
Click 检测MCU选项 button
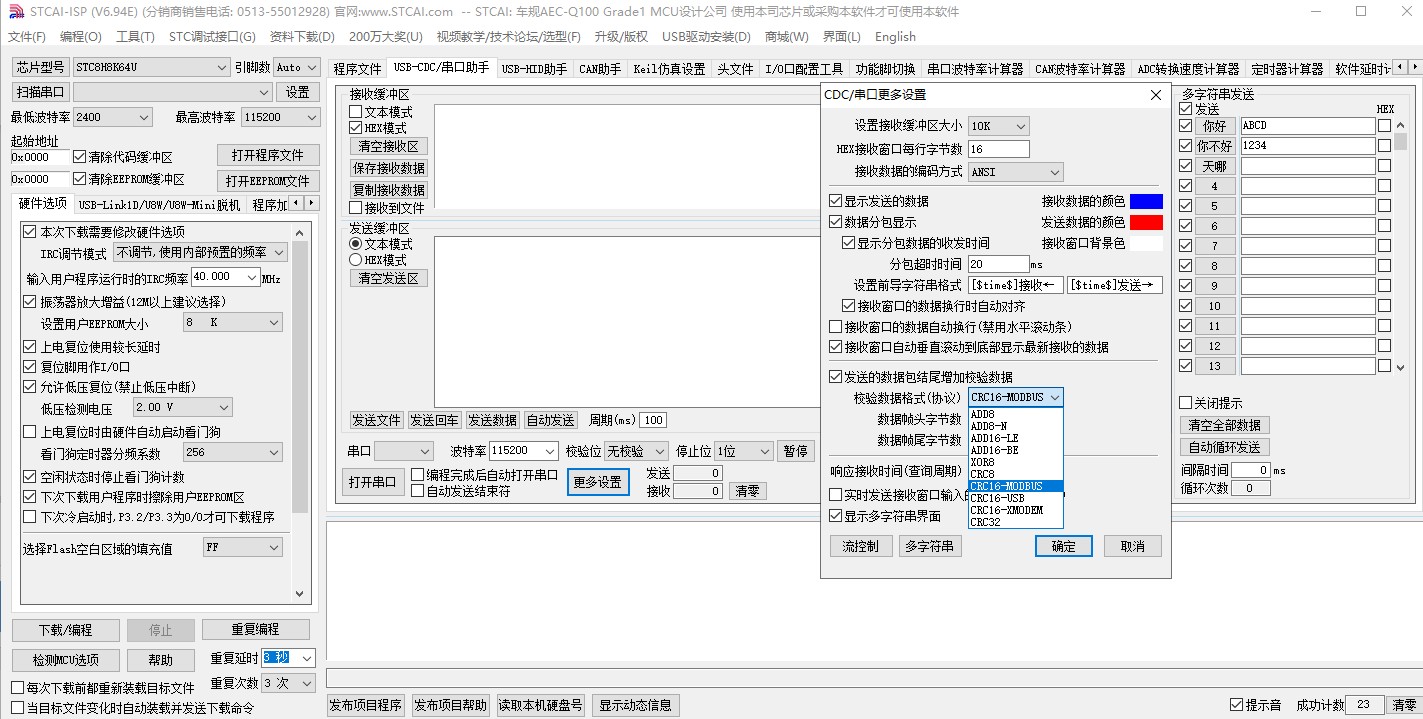click(x=65, y=660)
